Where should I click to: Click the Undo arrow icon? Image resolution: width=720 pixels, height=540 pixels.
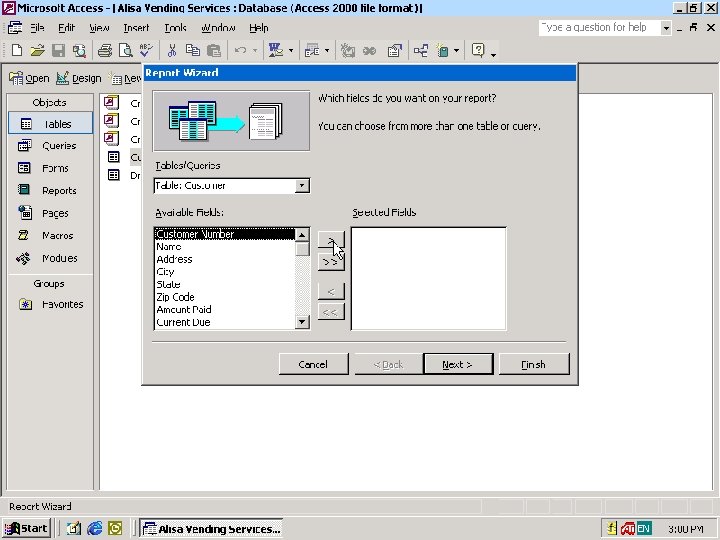(240, 50)
